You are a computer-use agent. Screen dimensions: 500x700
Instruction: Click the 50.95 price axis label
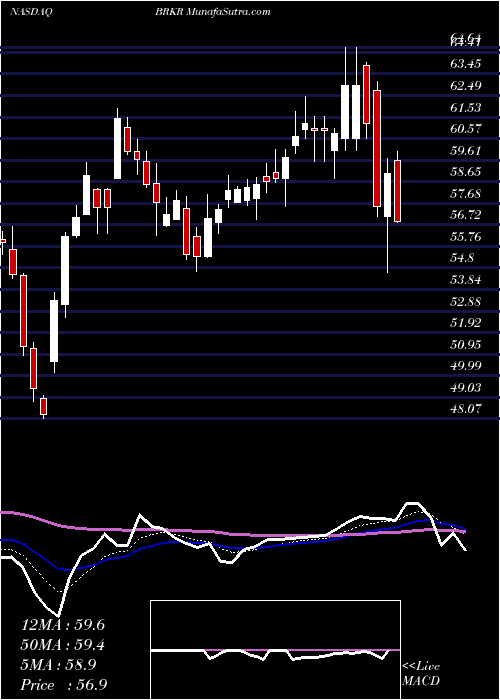(466, 344)
